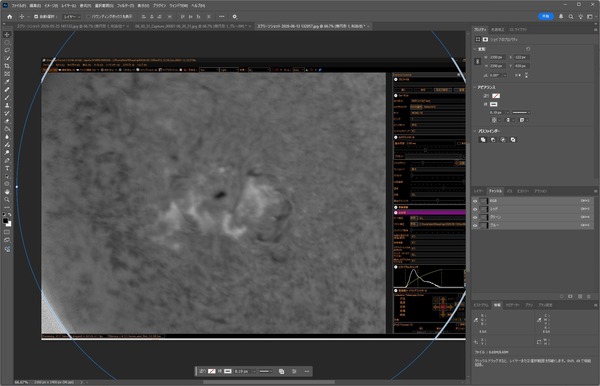Collapse the Appearance section in Properties
This screenshot has height=386, width=600.
click(x=475, y=88)
